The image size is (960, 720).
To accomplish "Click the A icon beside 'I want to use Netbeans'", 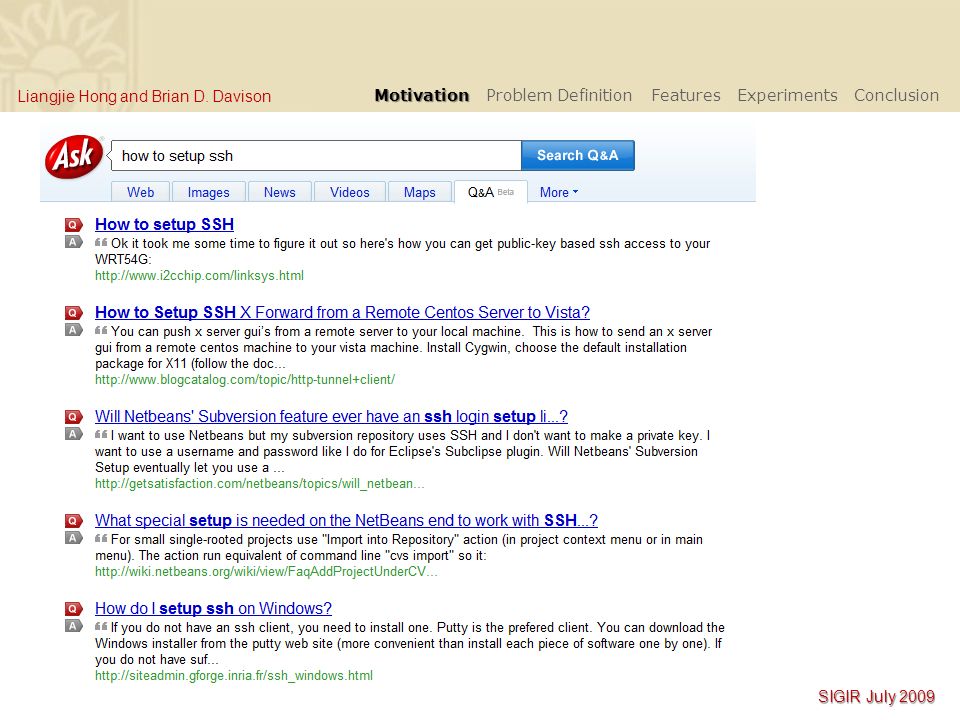I will [x=73, y=434].
